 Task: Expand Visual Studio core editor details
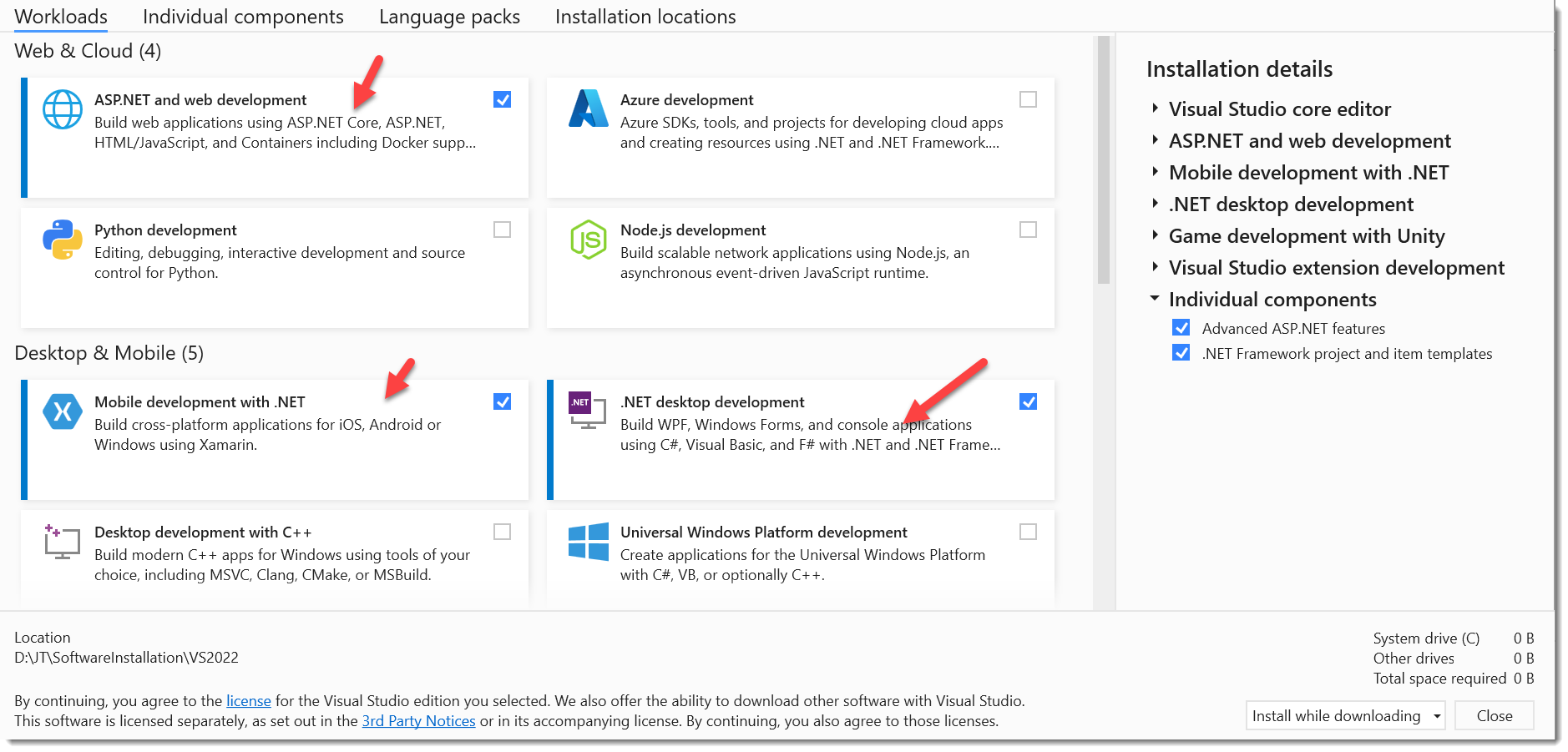coord(1155,109)
